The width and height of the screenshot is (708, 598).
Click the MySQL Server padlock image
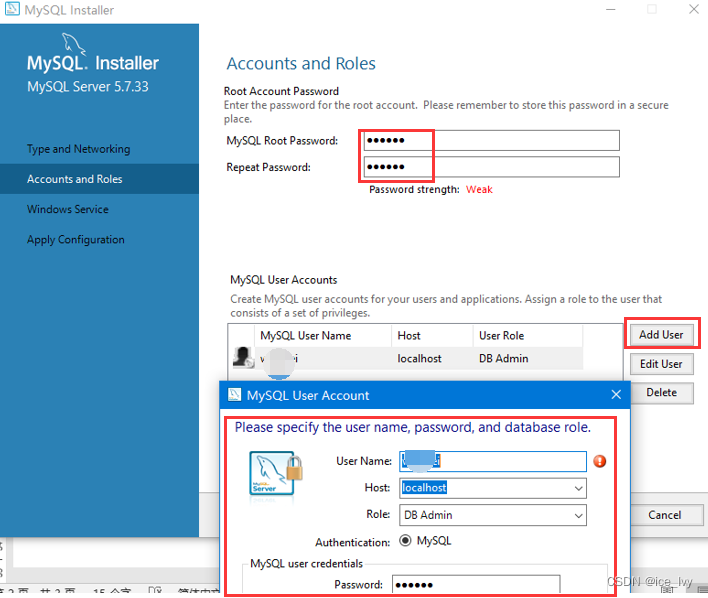click(276, 473)
